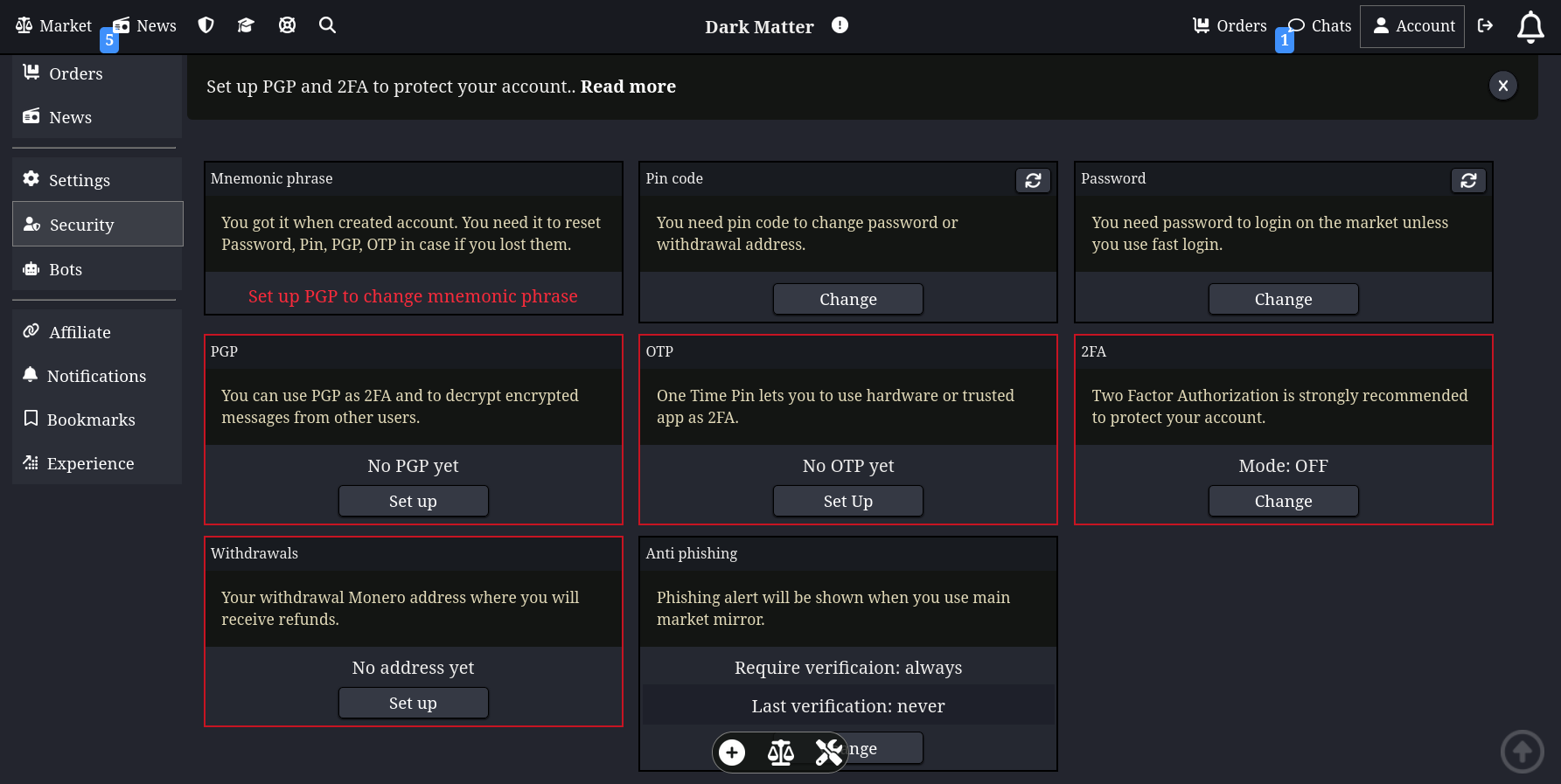The width and height of the screenshot is (1561, 784).
Task: Click the exclamation icon beside Dark Matter
Action: pyautogui.click(x=840, y=25)
